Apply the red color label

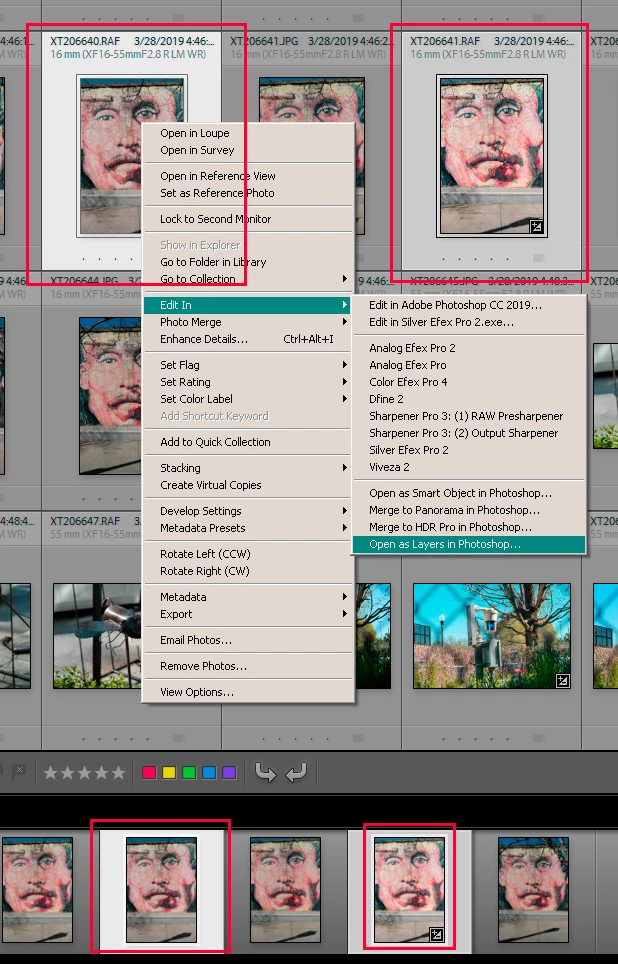pyautogui.click(x=149, y=772)
